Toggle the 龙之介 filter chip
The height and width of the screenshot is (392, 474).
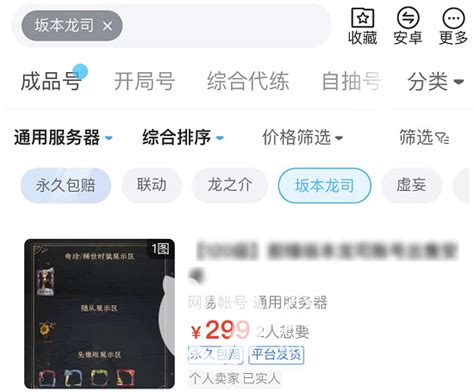(x=230, y=185)
